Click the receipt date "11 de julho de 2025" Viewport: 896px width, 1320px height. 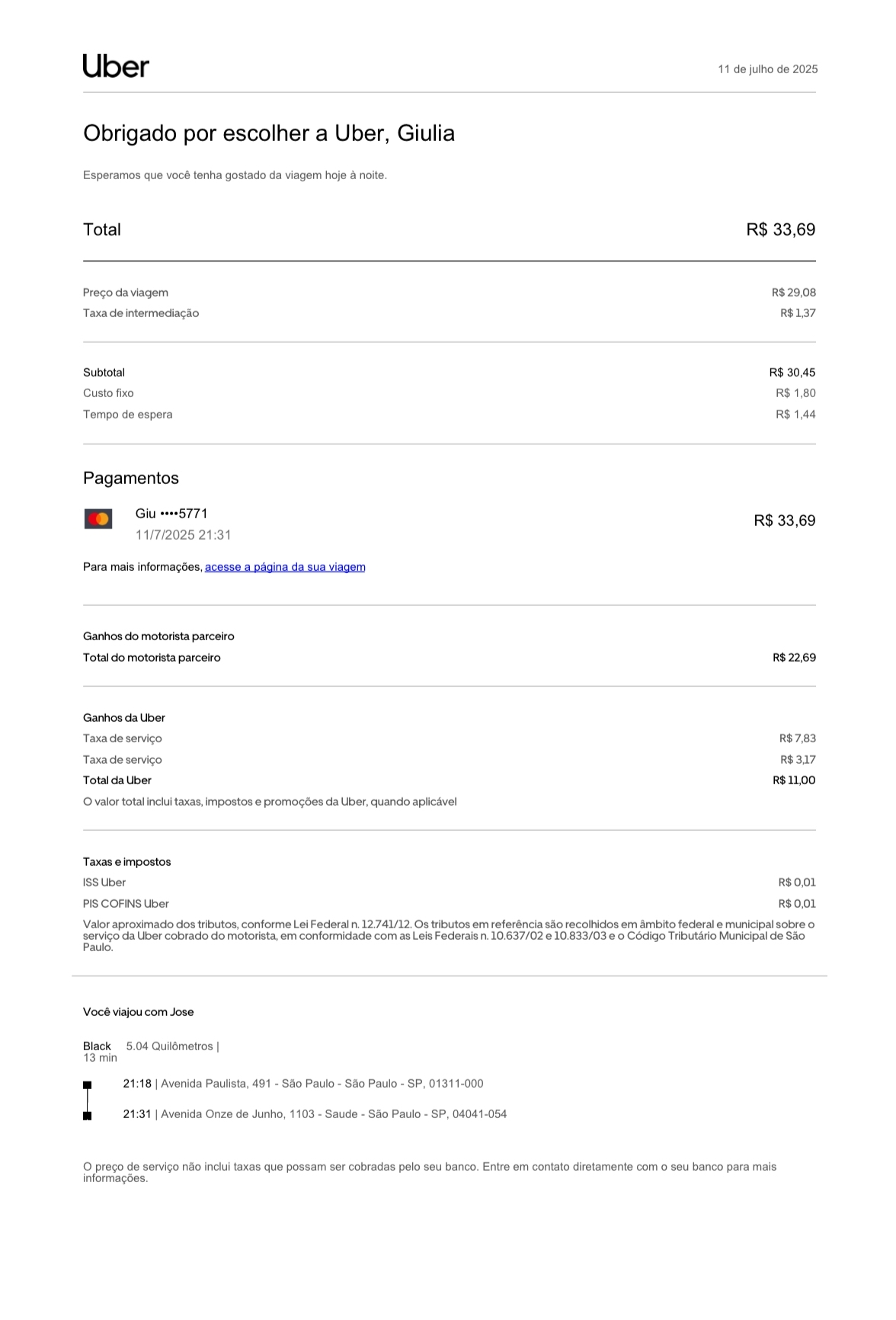pyautogui.click(x=767, y=69)
